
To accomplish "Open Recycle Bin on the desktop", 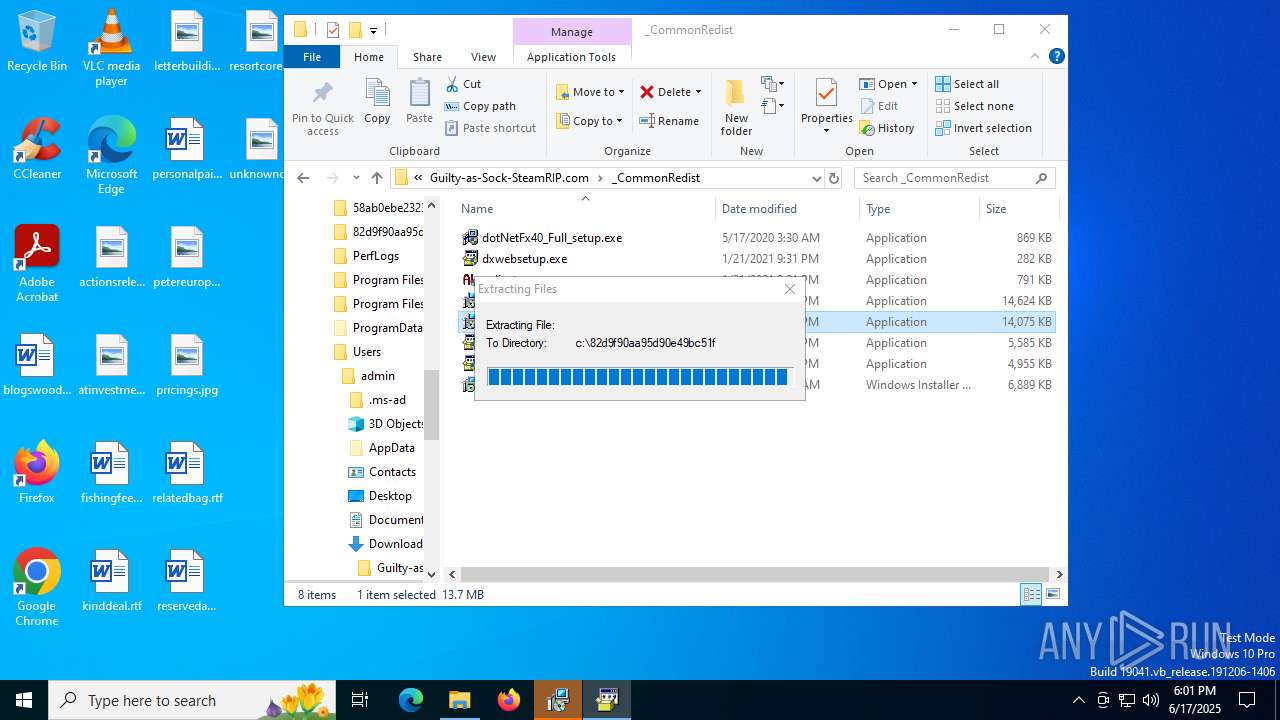I will [x=37, y=41].
